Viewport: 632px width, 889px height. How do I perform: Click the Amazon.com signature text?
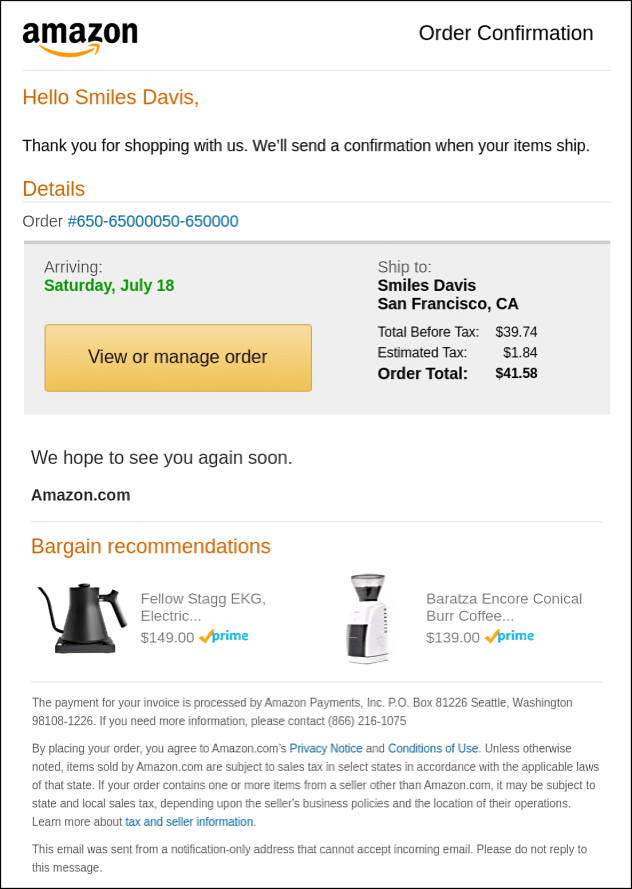[81, 494]
